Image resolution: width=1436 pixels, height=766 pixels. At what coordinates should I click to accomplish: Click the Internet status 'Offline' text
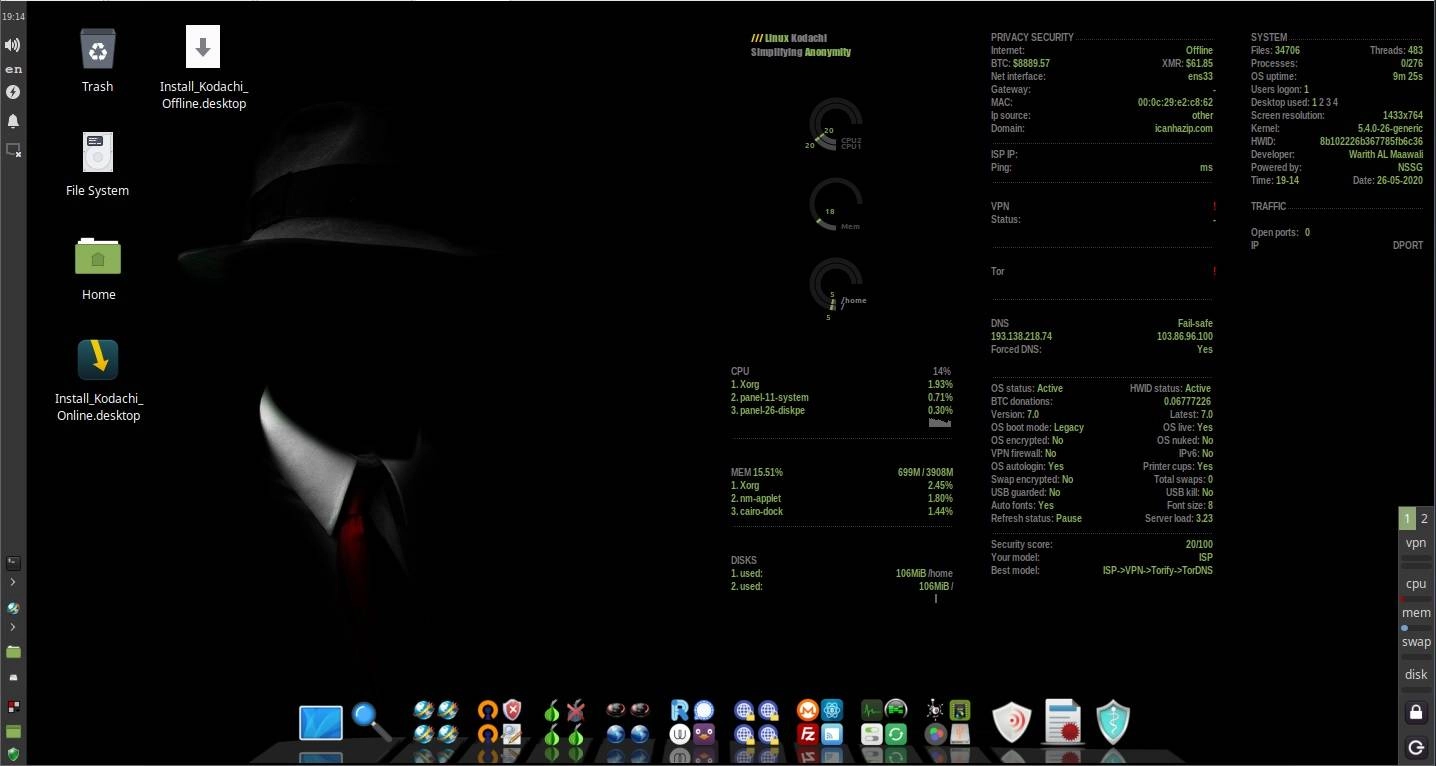1199,50
